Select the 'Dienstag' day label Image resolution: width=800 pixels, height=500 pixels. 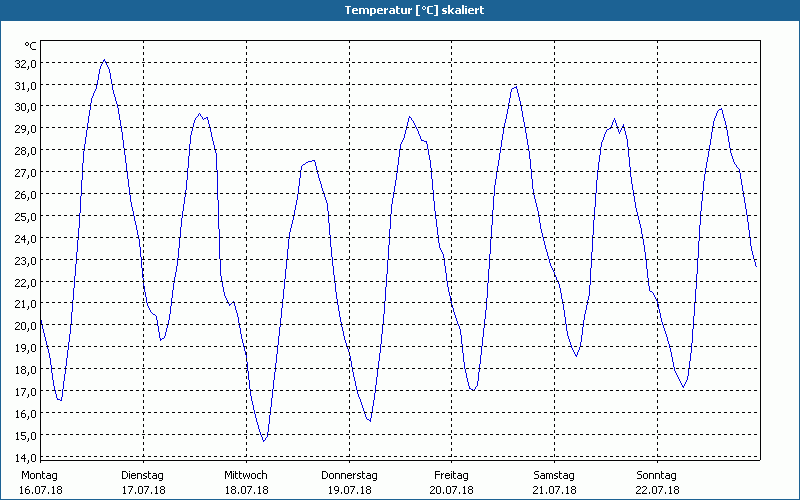[142, 475]
